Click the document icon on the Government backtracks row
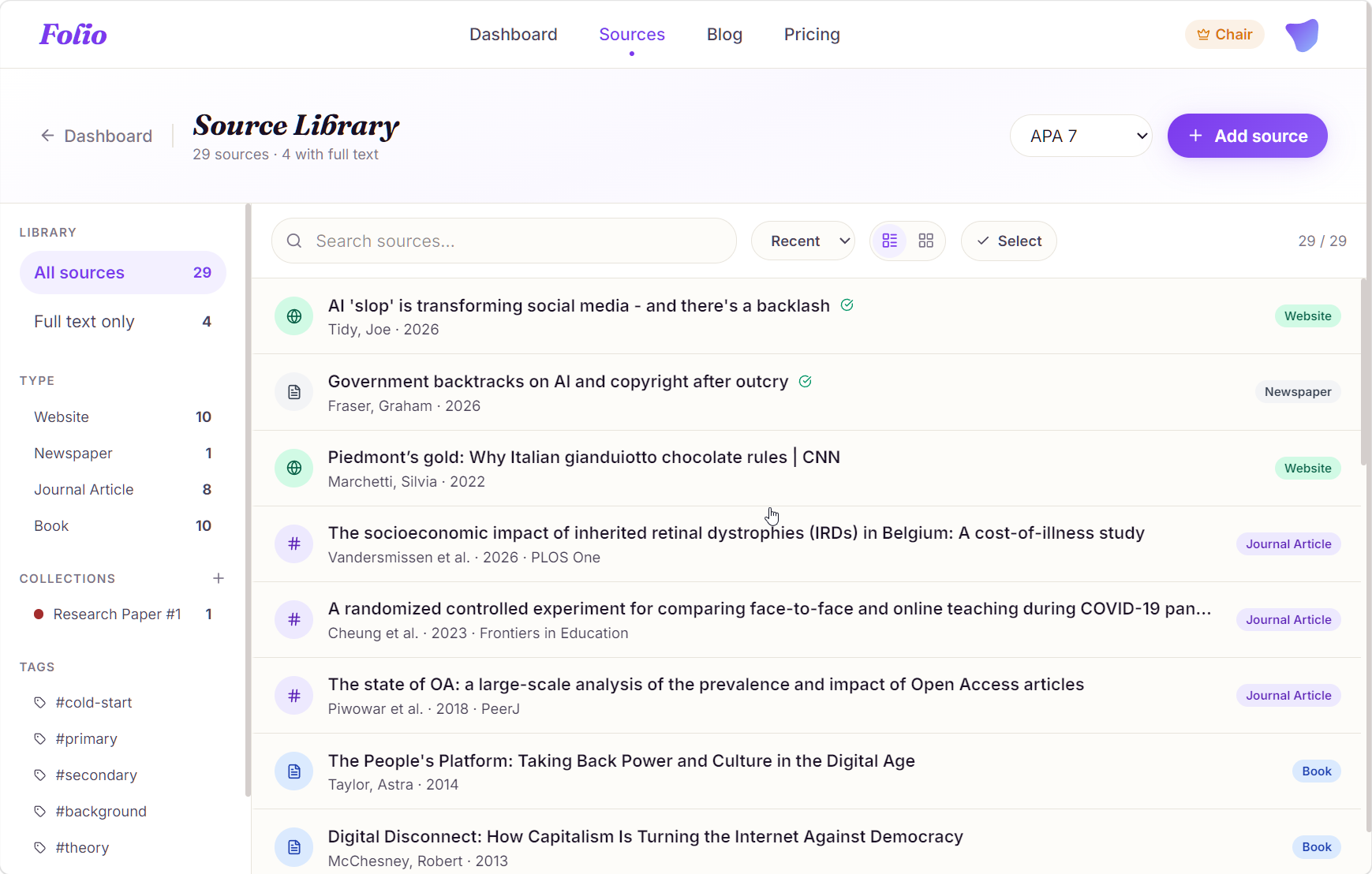 click(294, 392)
